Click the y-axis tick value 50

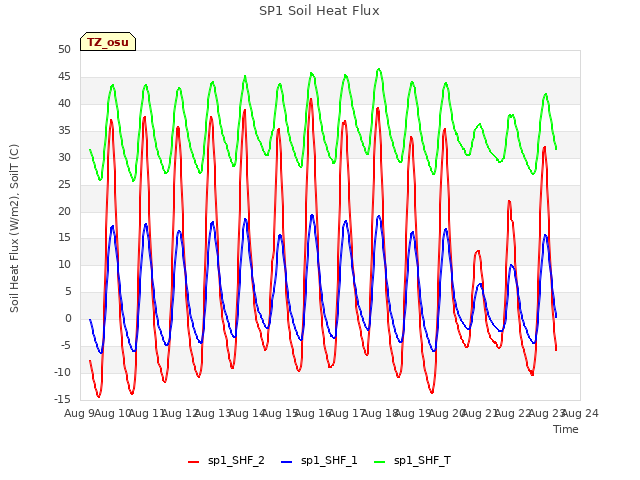(64, 49)
